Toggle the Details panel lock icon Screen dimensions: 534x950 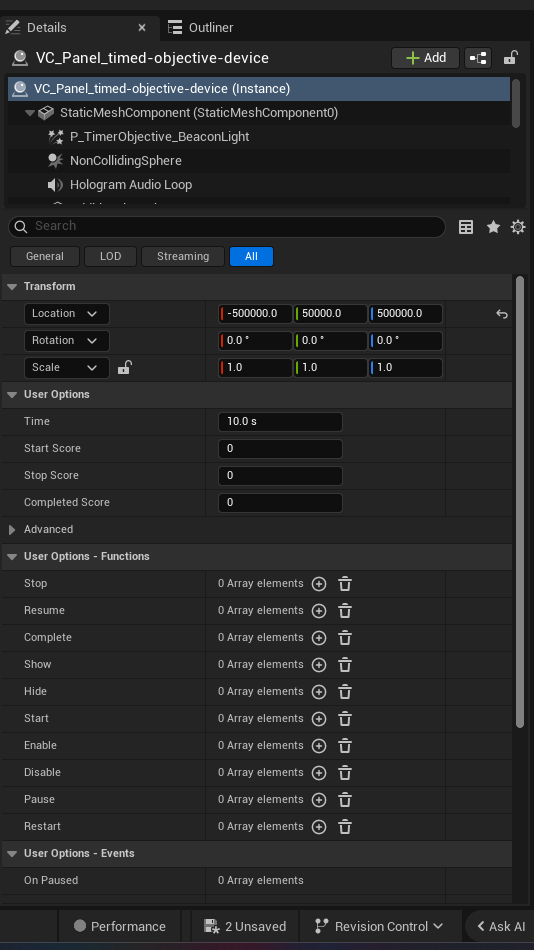pyautogui.click(x=510, y=58)
